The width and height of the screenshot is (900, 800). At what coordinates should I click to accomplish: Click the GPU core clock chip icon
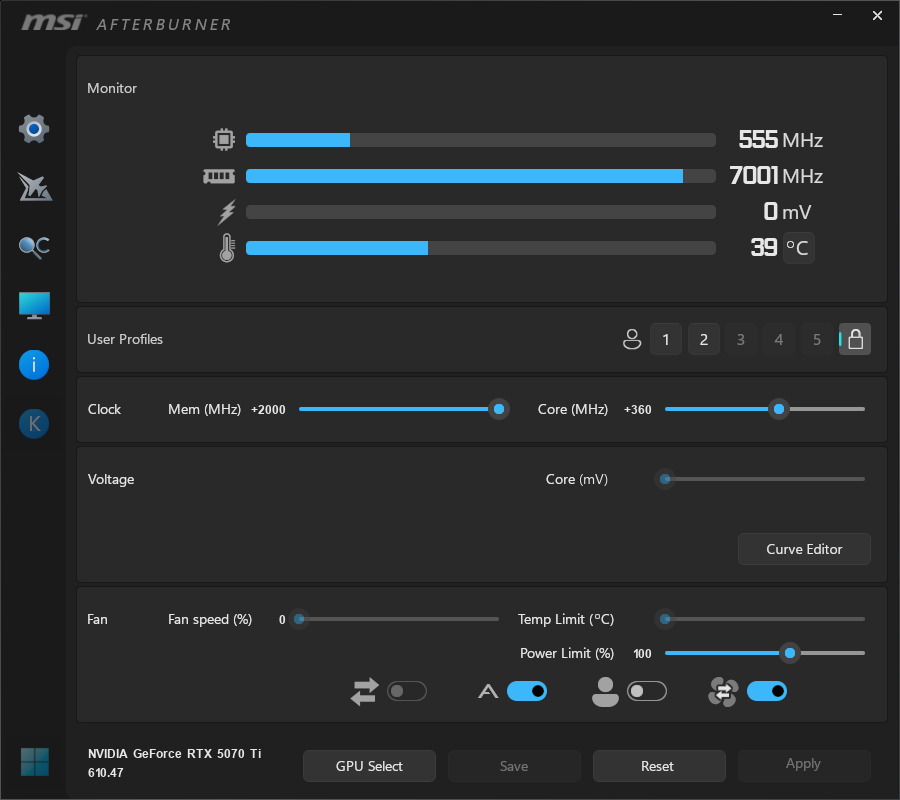click(224, 139)
